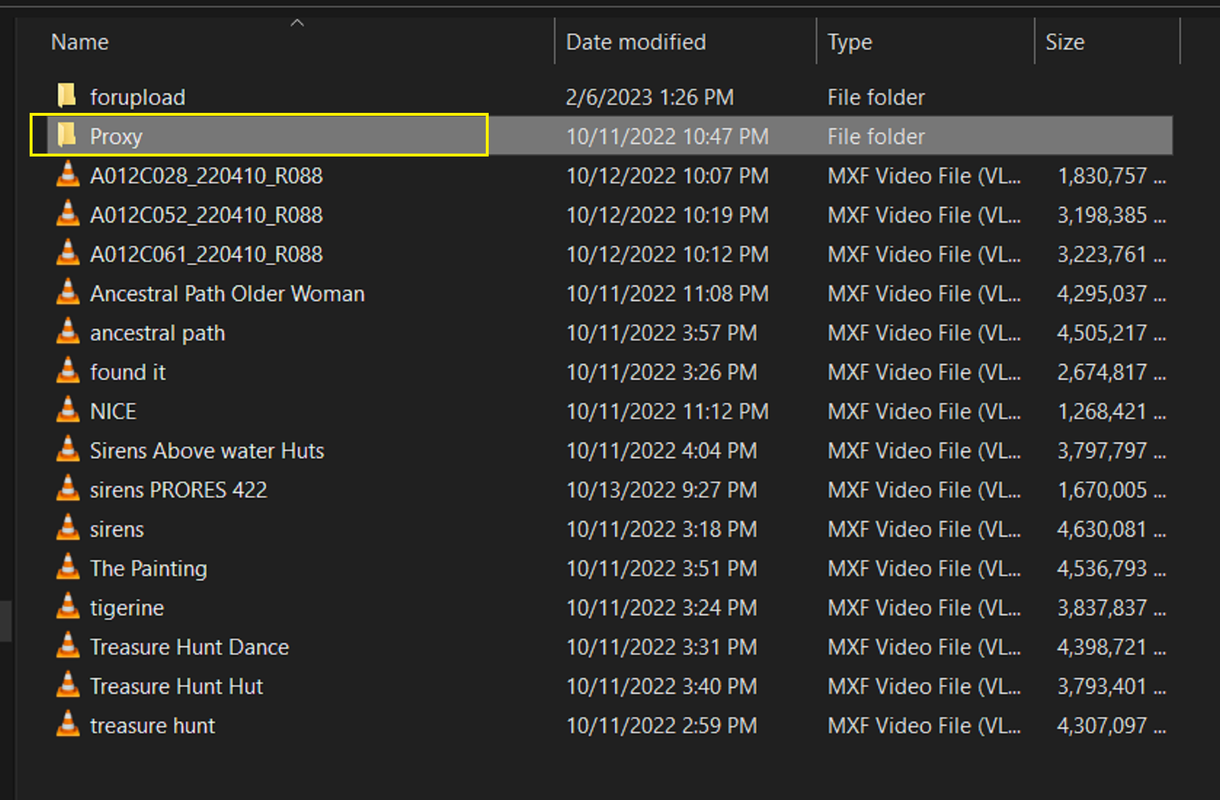Sort files by the Name column header
Image resolution: width=1220 pixels, height=800 pixels.
80,42
